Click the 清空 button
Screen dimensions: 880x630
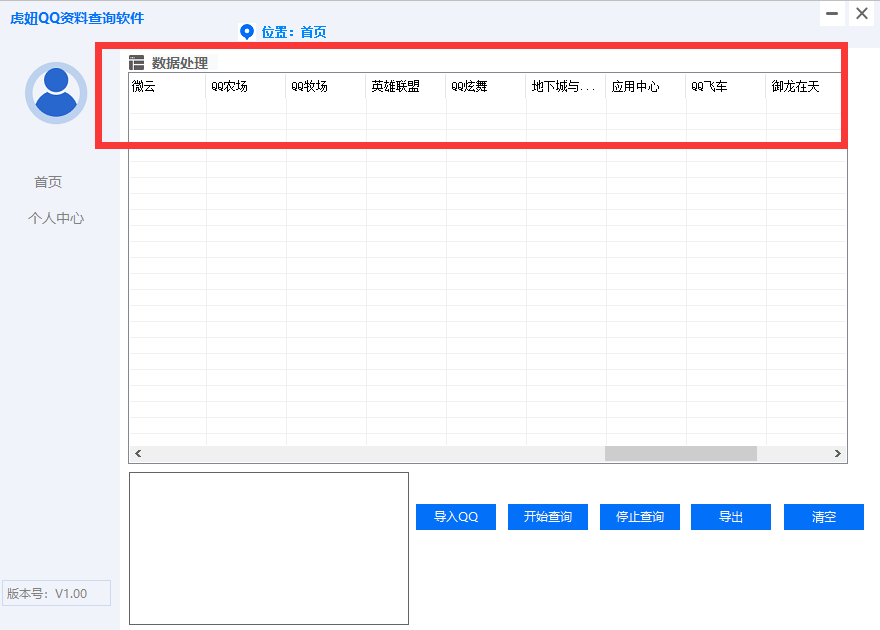tap(824, 517)
